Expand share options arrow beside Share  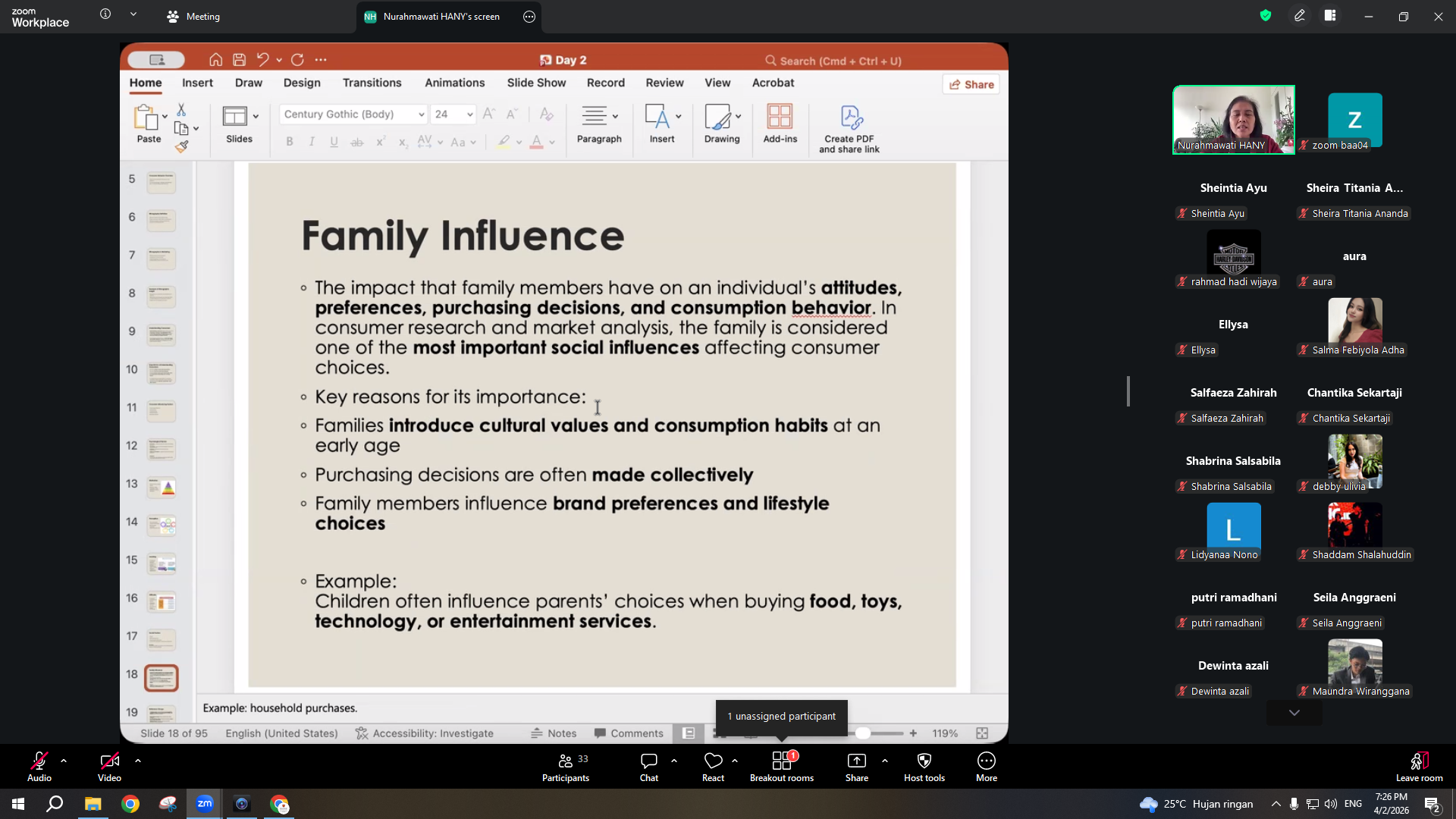click(884, 760)
